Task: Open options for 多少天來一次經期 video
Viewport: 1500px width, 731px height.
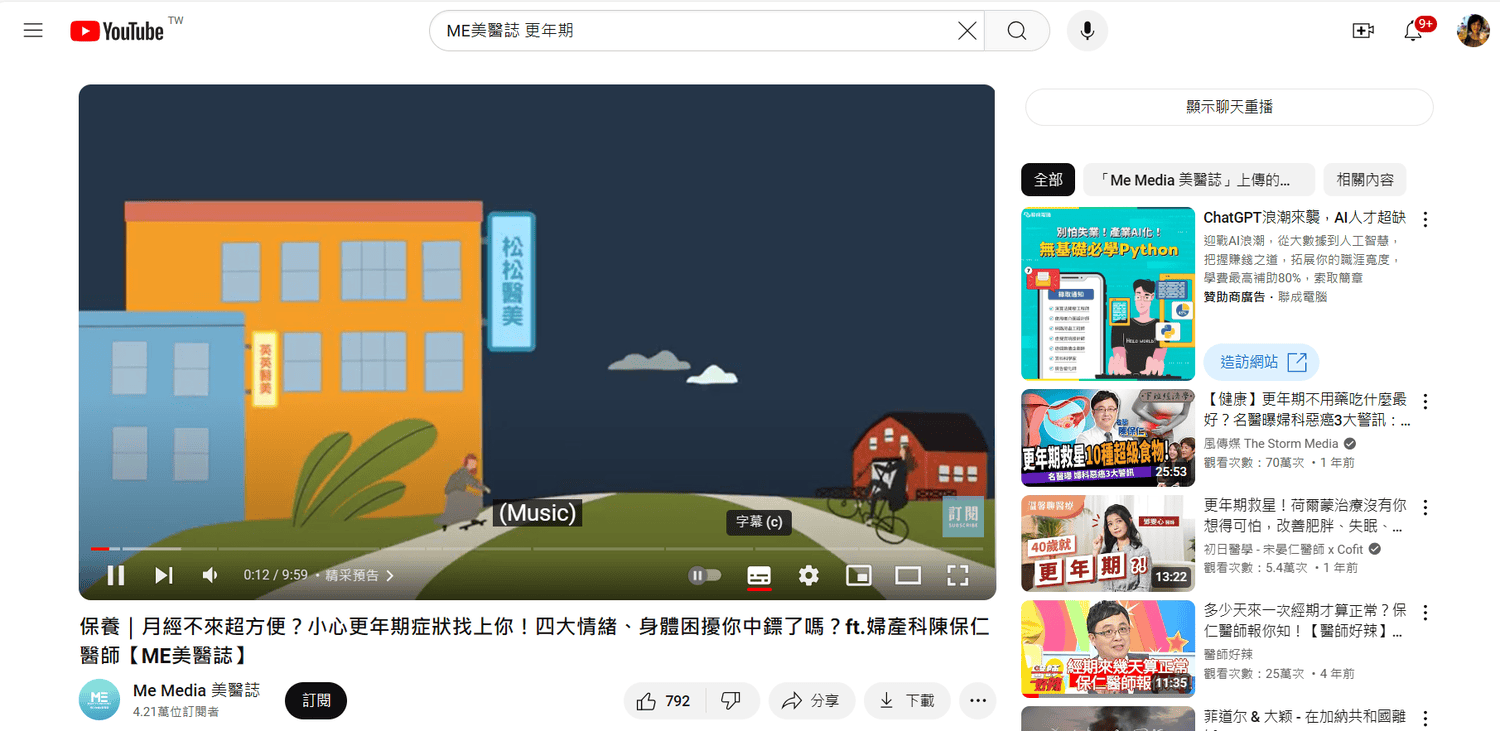Action: pyautogui.click(x=1425, y=613)
